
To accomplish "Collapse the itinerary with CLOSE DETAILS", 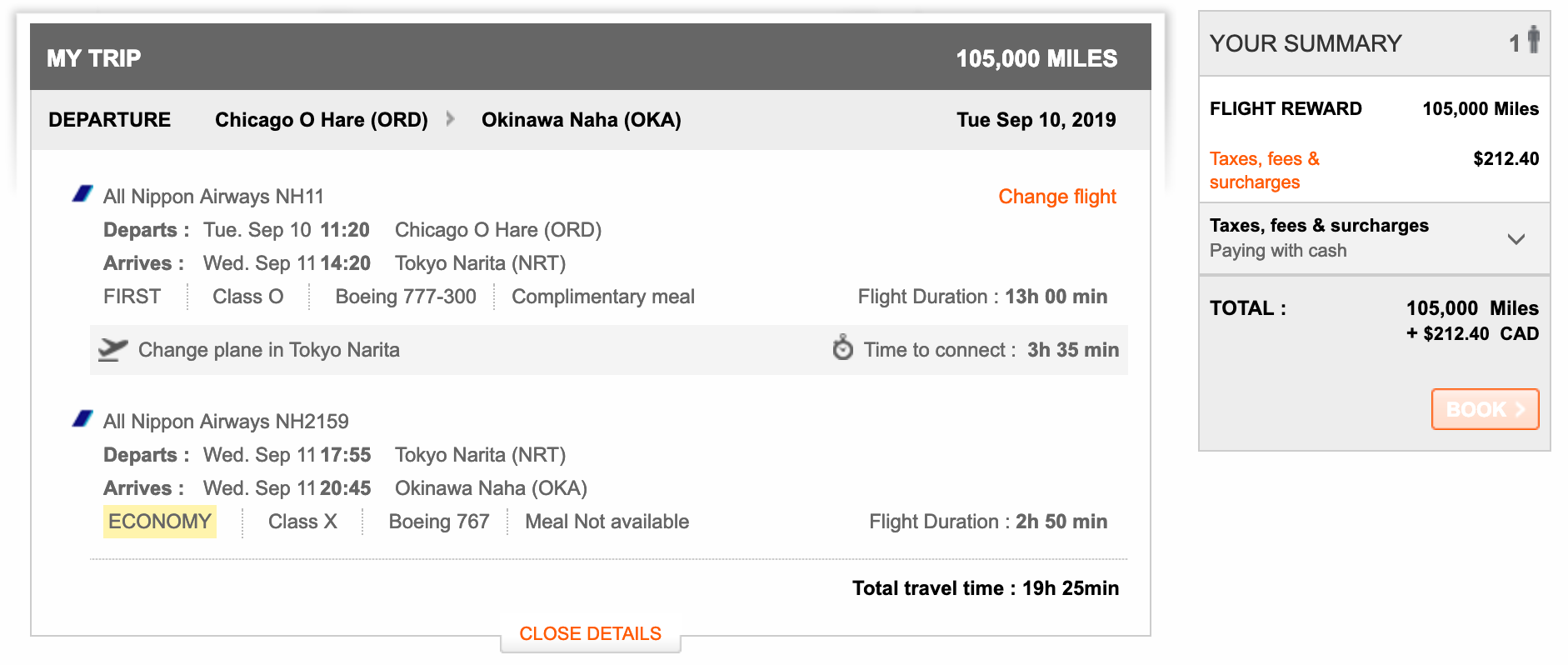I will point(590,634).
